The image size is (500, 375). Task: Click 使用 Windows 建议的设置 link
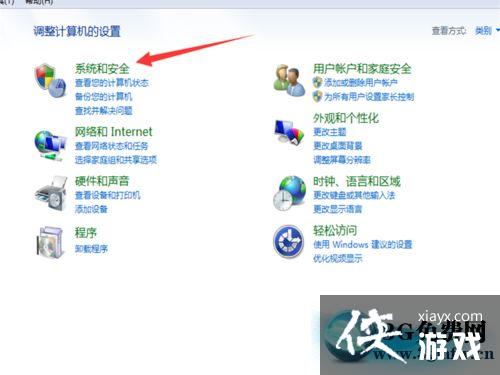pyautogui.click(x=363, y=244)
